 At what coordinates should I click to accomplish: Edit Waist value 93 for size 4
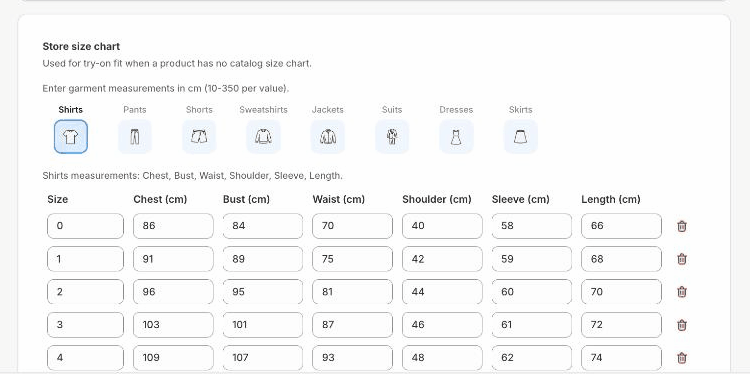[353, 358]
